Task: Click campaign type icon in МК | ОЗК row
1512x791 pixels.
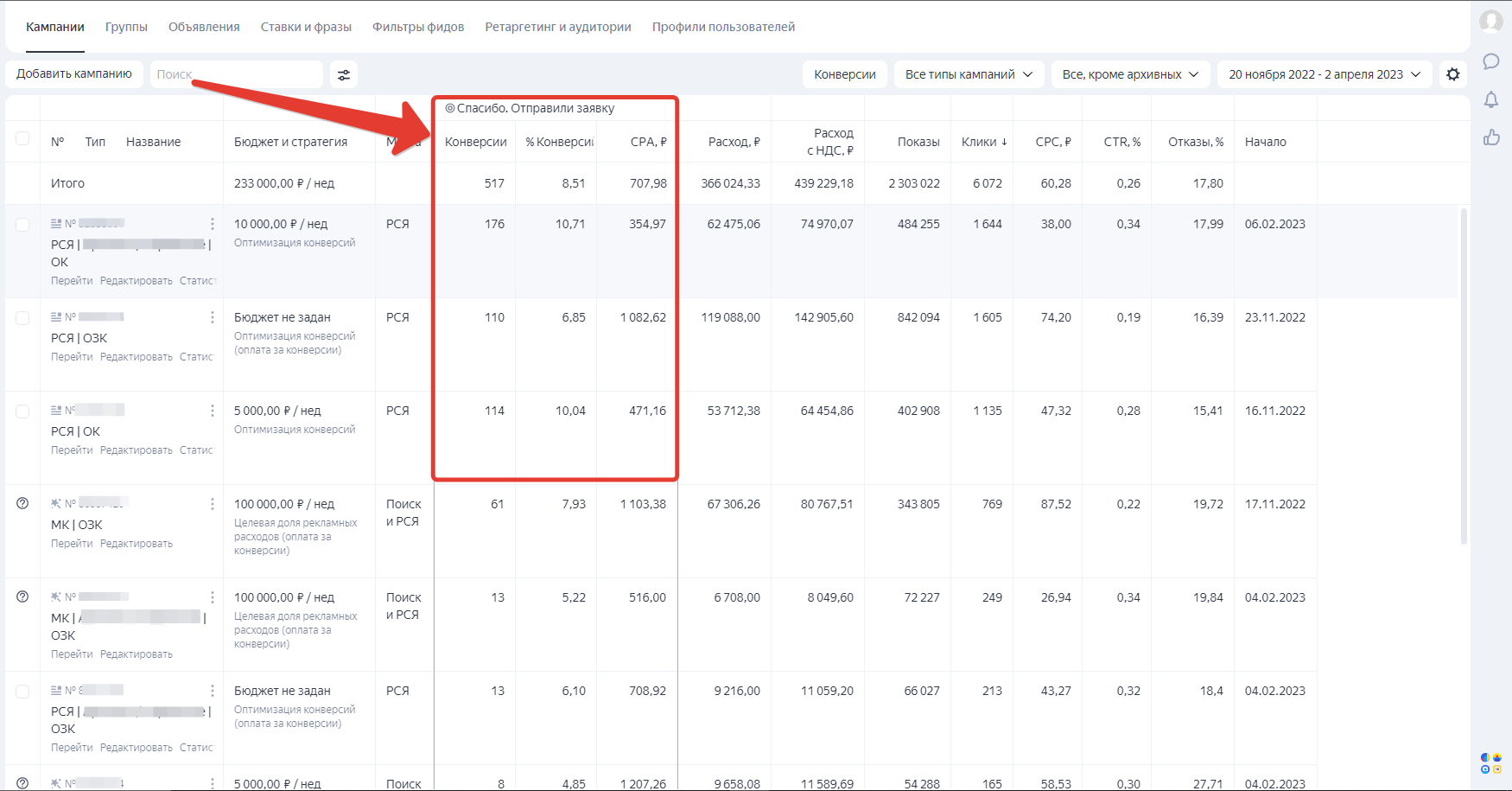Action: [56, 504]
